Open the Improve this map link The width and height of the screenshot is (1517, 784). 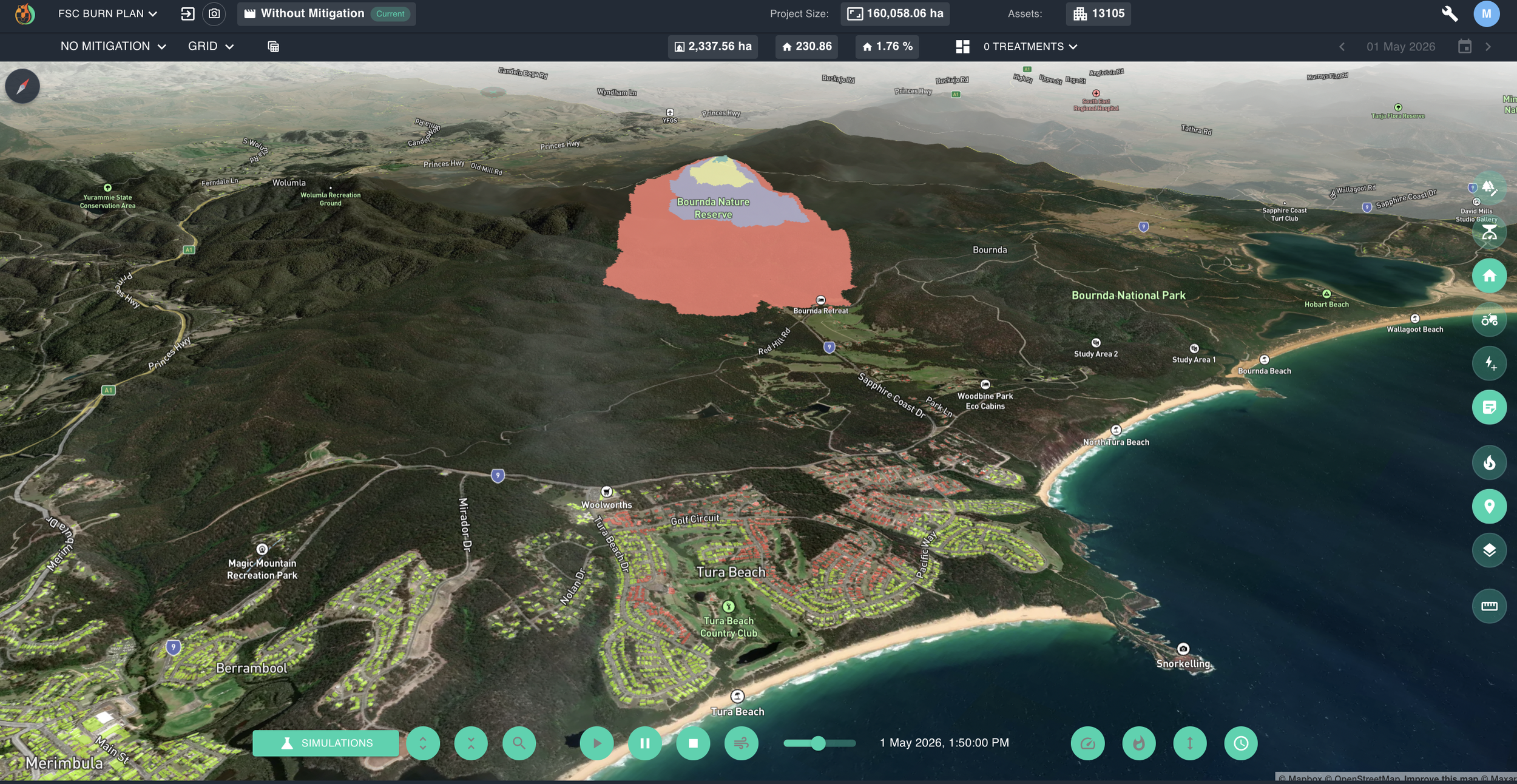[1441, 779]
